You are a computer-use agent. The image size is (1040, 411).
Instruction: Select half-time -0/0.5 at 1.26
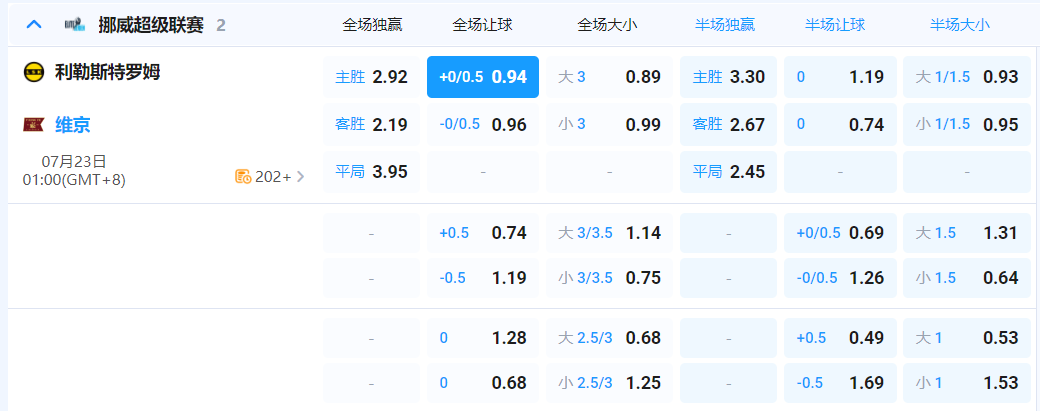(x=840, y=277)
